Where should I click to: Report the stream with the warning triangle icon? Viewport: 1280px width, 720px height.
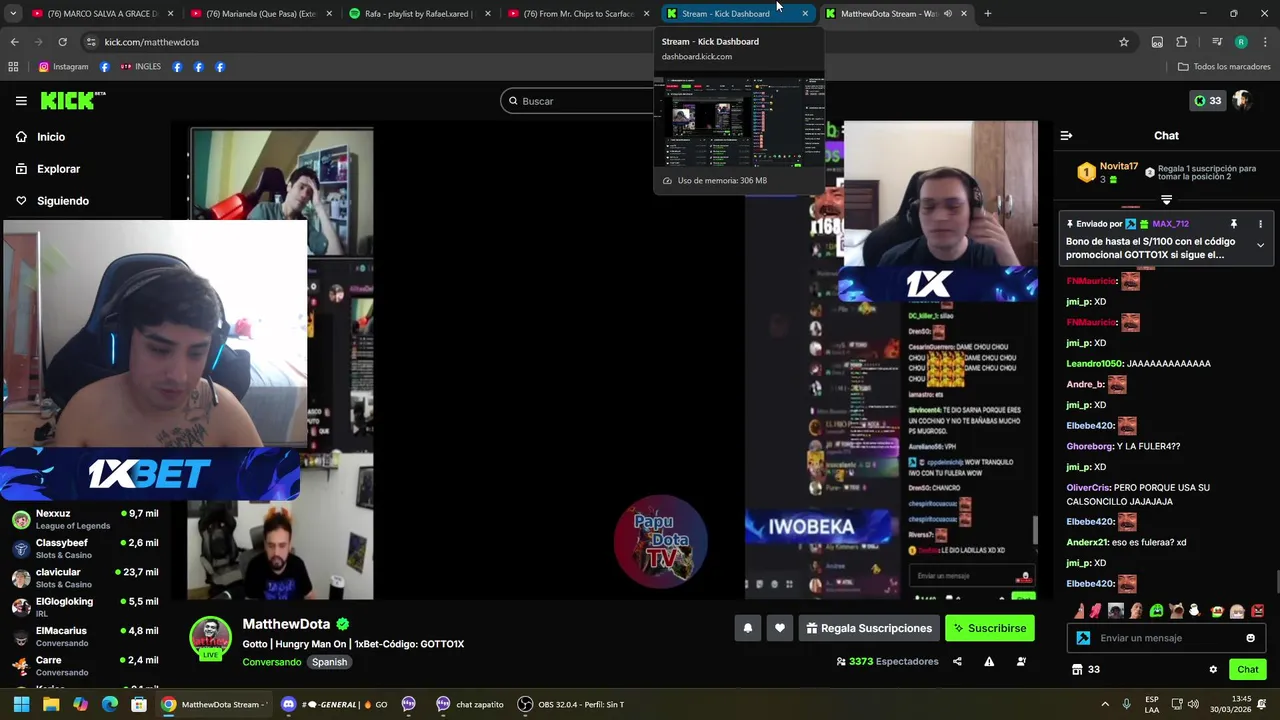[x=989, y=661]
